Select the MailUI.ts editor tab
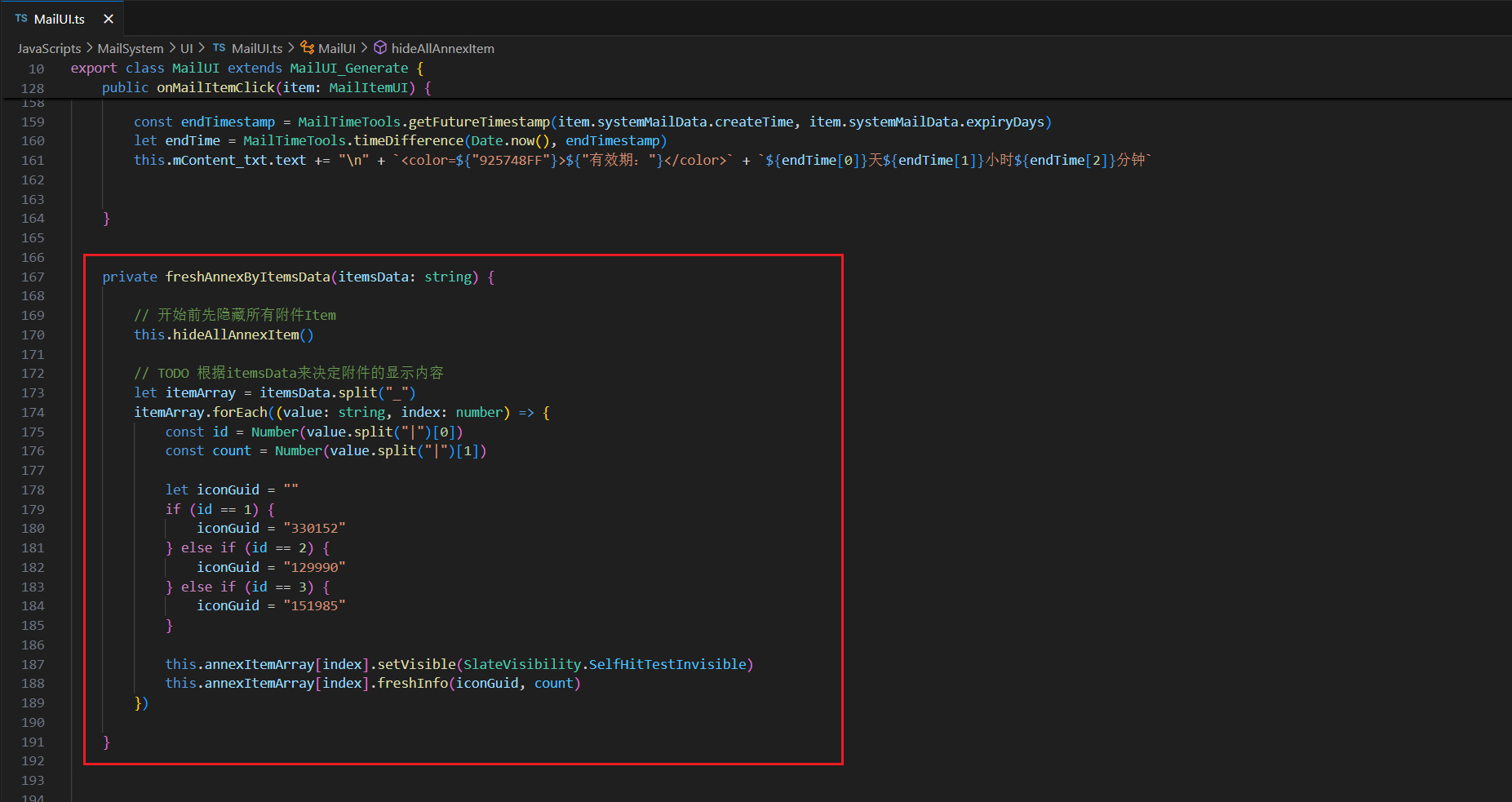1512x802 pixels. tap(63, 18)
